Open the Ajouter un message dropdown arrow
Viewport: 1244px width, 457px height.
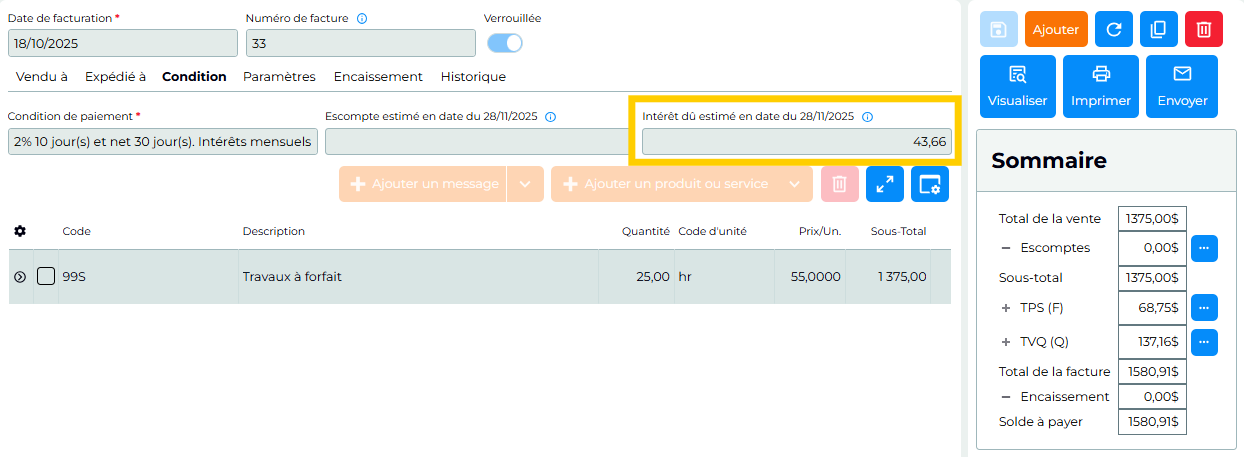[x=526, y=184]
